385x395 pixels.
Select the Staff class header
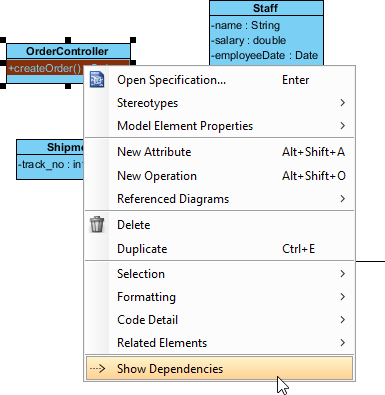pyautogui.click(x=266, y=8)
